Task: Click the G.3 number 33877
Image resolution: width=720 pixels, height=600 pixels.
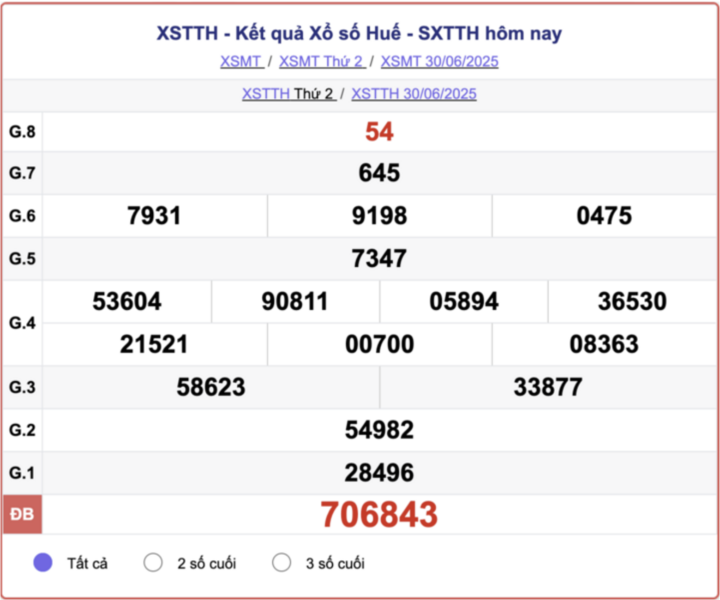Action: [548, 387]
